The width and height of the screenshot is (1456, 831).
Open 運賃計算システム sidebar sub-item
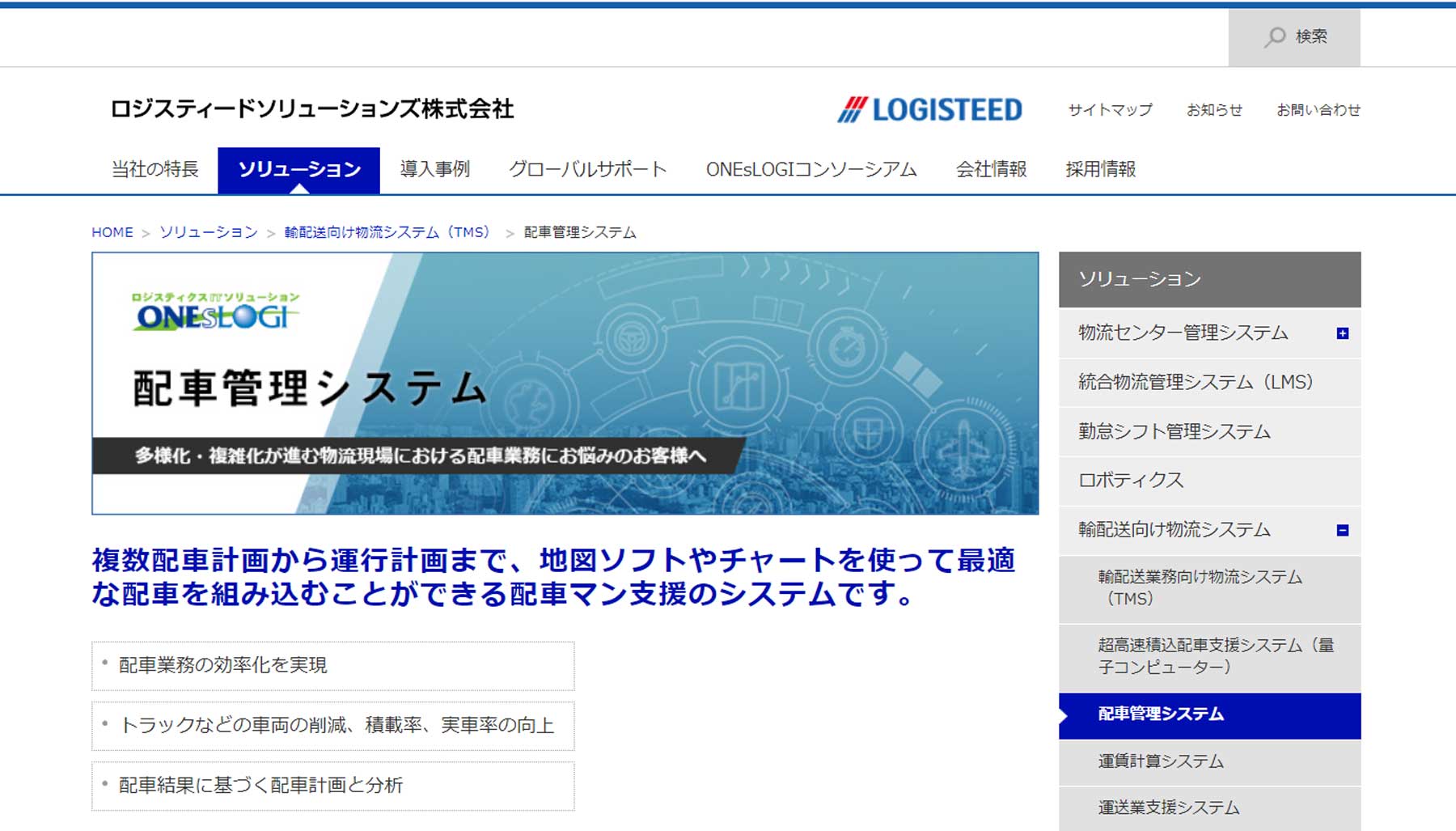tap(1209, 762)
